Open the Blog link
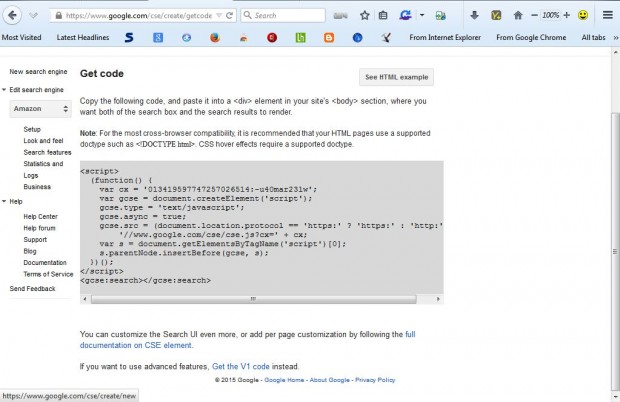 coord(30,251)
